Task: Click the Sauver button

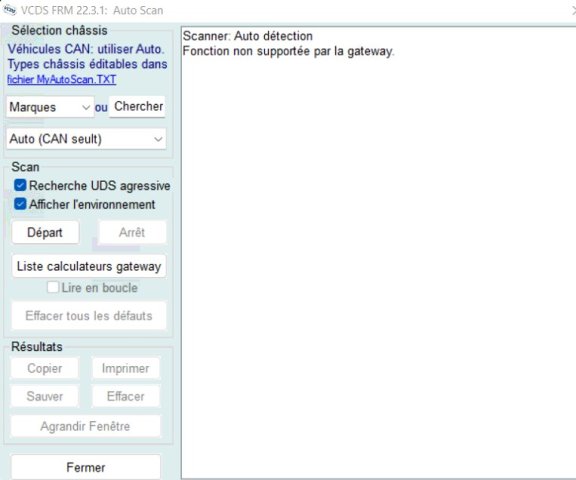Action: (x=44, y=396)
